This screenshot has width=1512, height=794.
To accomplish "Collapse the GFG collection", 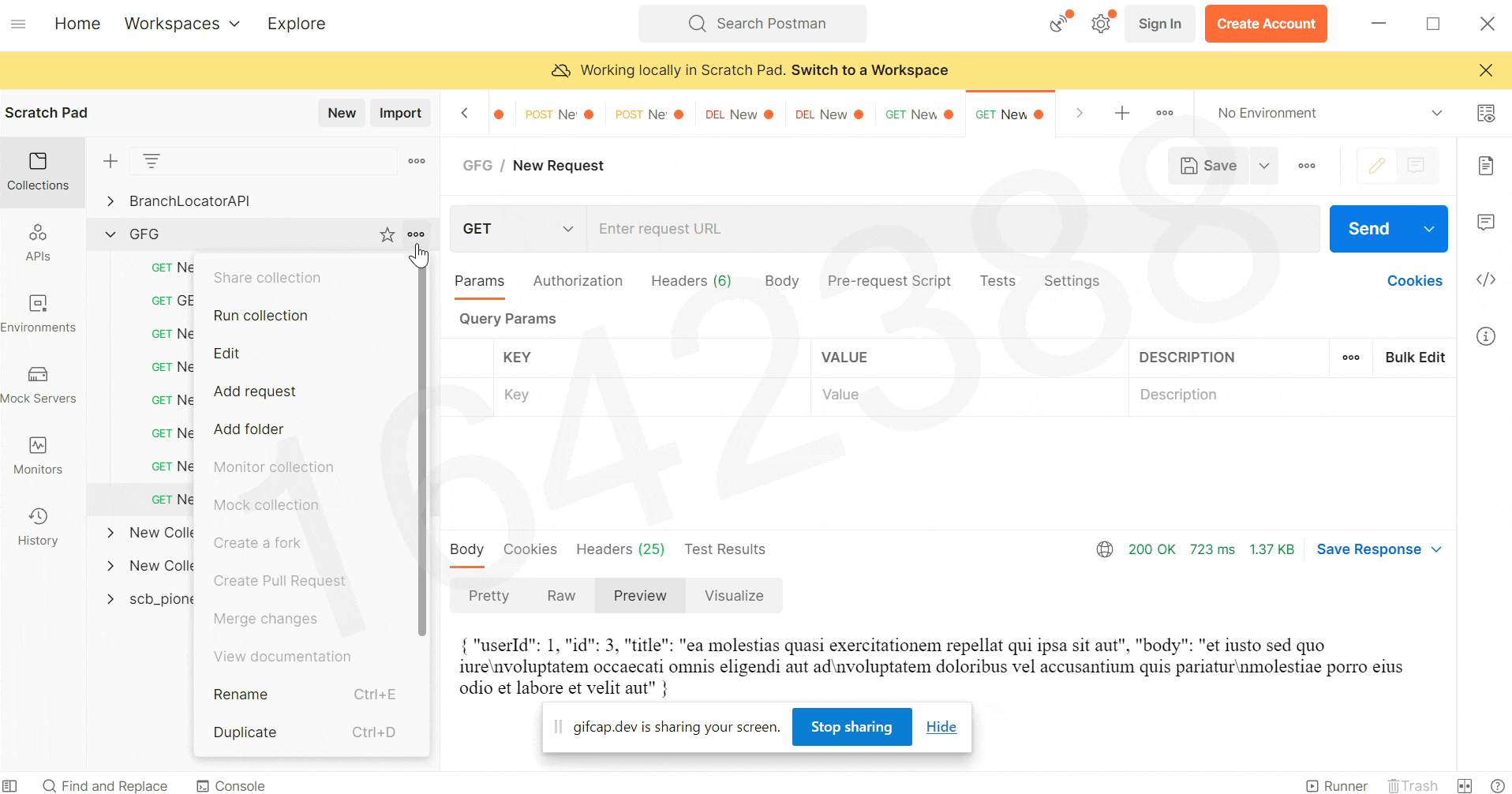I will (x=110, y=234).
